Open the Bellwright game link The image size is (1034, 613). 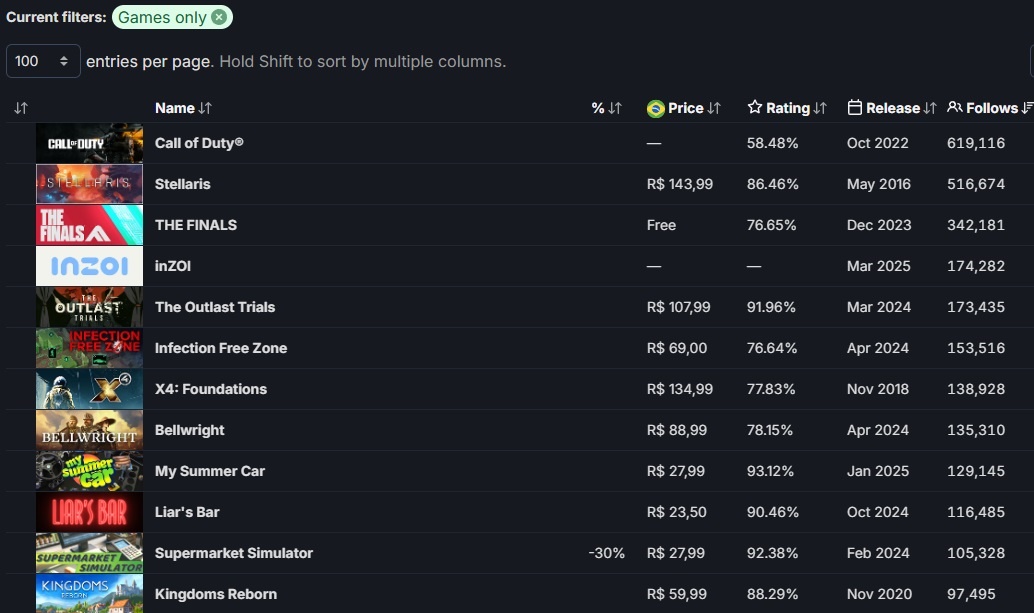pos(189,430)
